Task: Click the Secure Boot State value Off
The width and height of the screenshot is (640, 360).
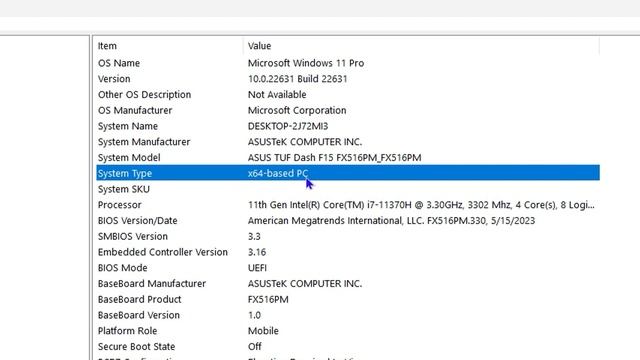Action: tap(254, 347)
